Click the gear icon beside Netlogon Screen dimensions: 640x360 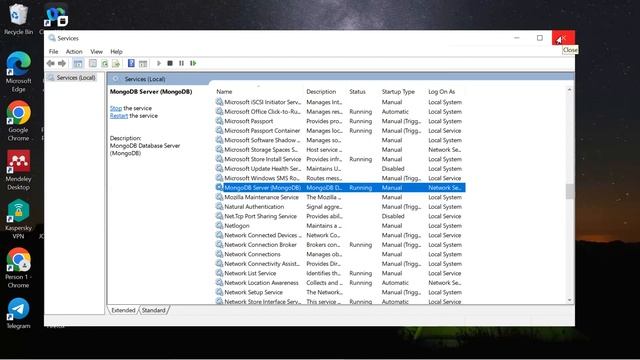click(x=219, y=225)
